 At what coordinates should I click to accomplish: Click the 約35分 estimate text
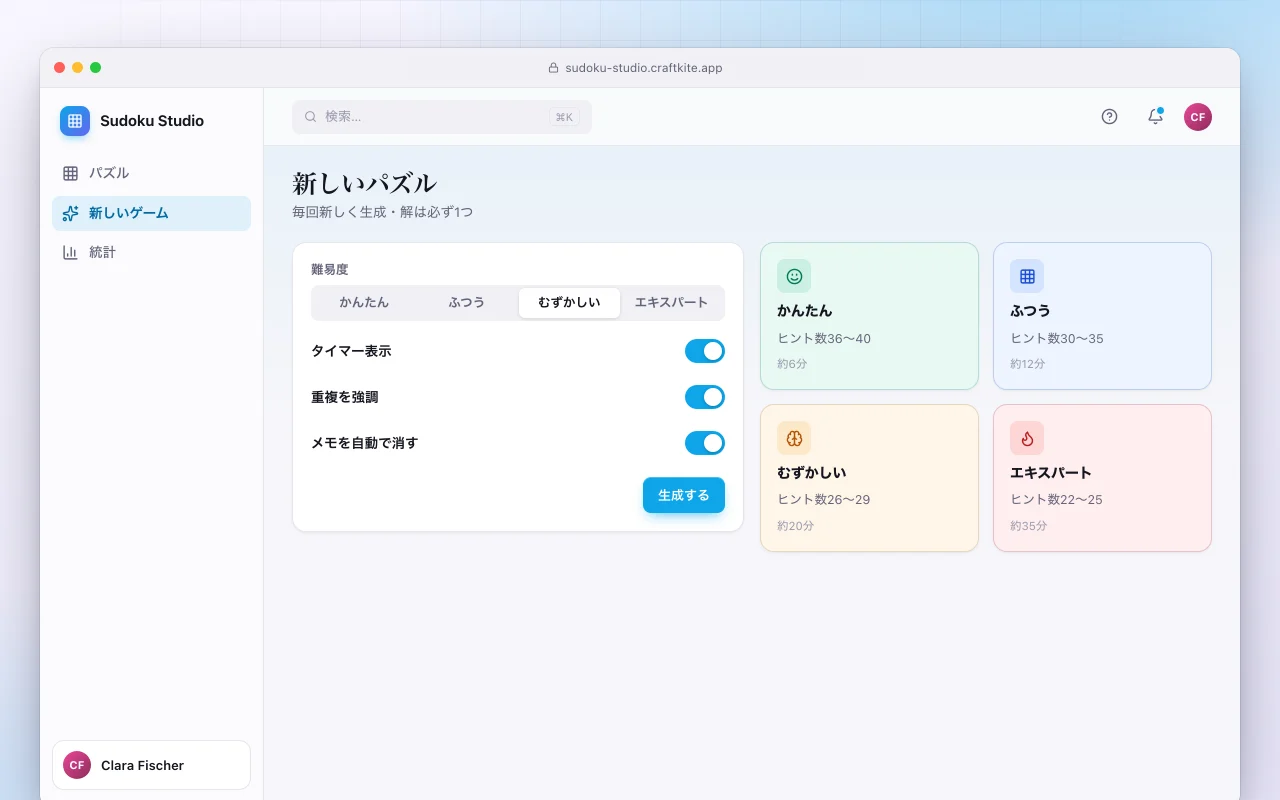point(1029,526)
